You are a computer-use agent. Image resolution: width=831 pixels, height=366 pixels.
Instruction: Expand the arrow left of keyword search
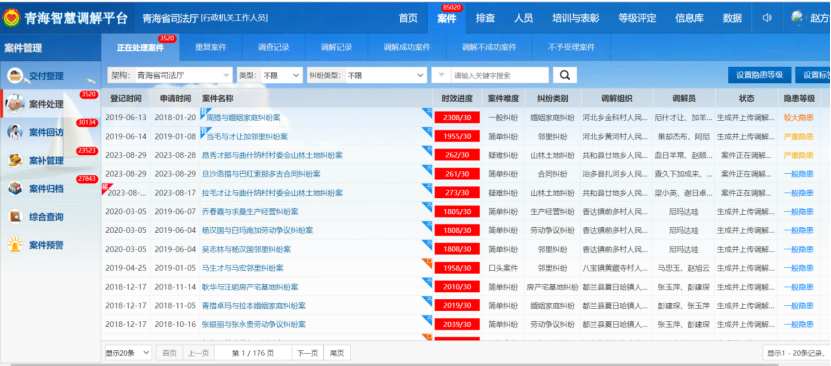click(x=441, y=76)
